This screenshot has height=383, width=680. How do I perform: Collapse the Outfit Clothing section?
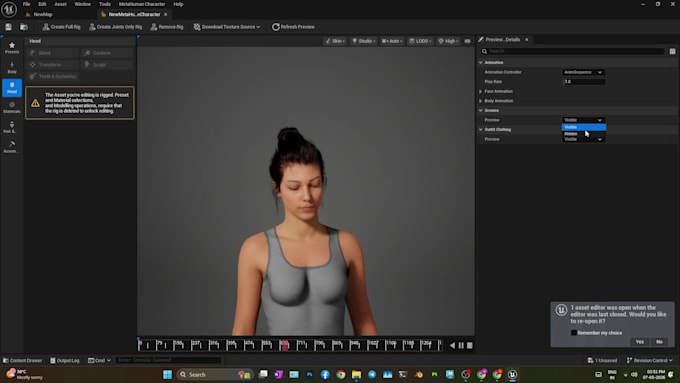(x=481, y=129)
